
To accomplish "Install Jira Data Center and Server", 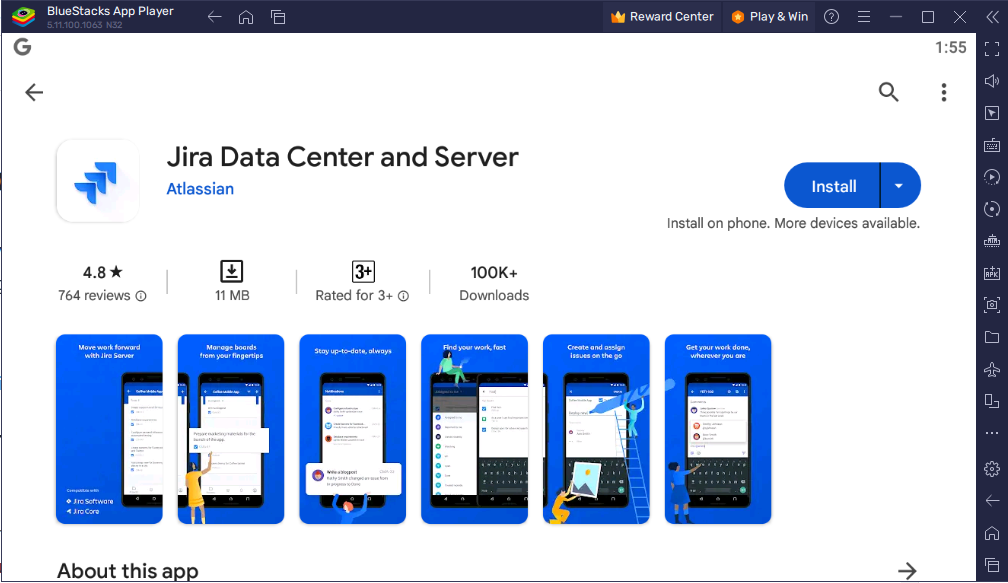I will [833, 186].
